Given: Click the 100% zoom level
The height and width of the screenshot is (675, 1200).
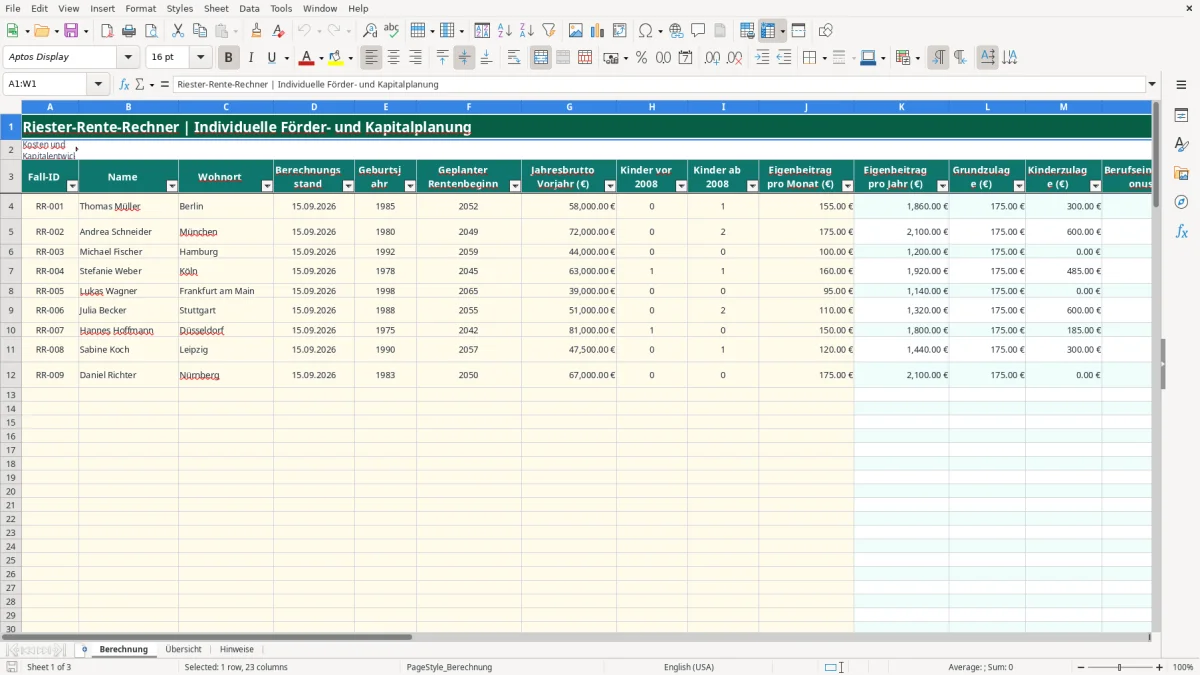Looking at the screenshot, I should point(1183,667).
